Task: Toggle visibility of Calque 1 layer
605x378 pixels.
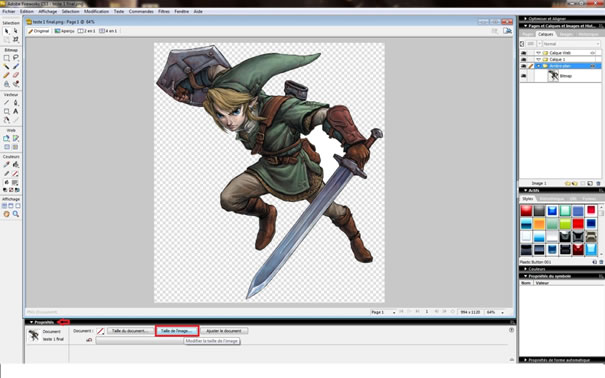Action: (524, 60)
